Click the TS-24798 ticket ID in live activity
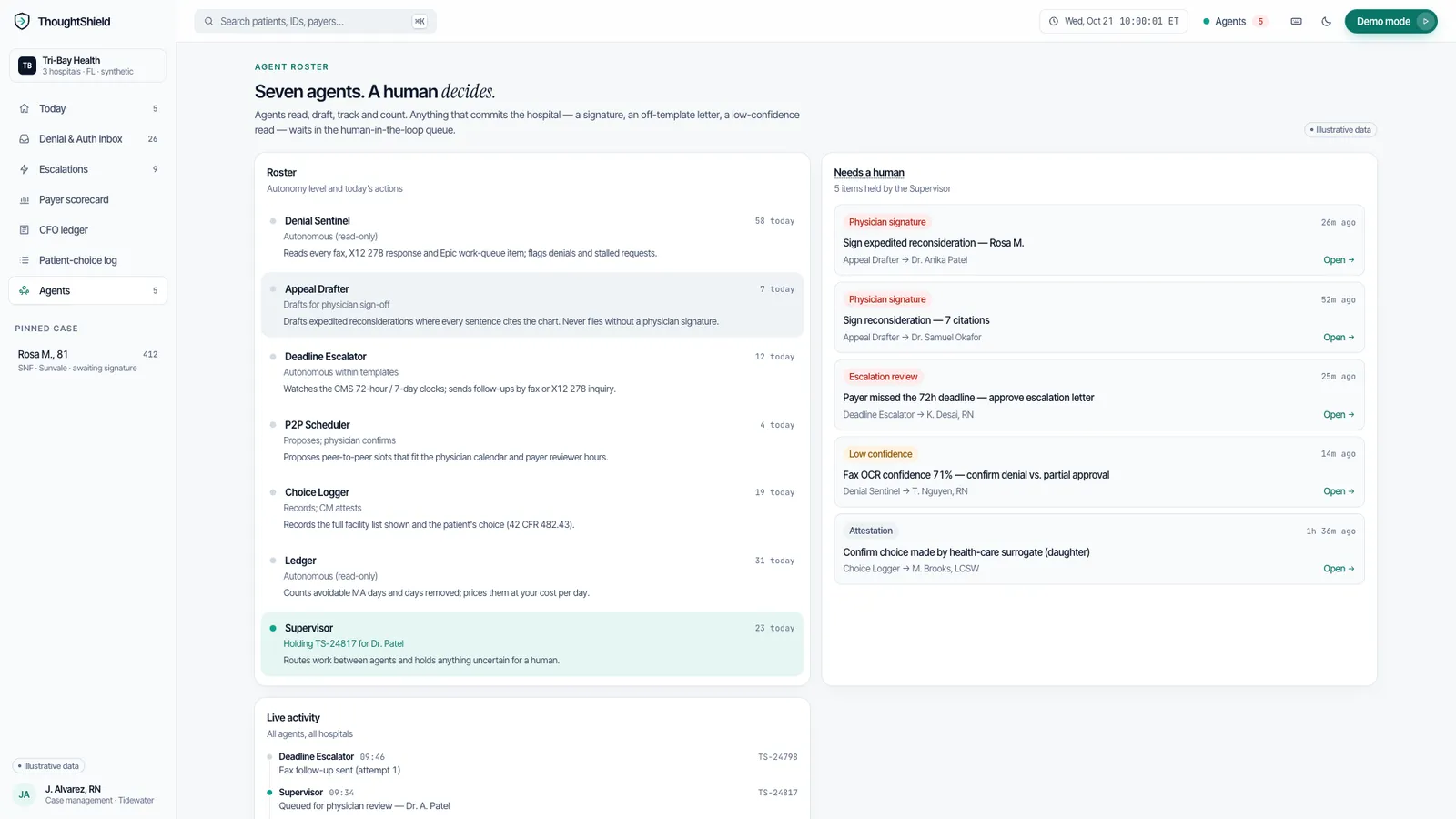Screen dimensions: 1456x819 (x=778, y=757)
